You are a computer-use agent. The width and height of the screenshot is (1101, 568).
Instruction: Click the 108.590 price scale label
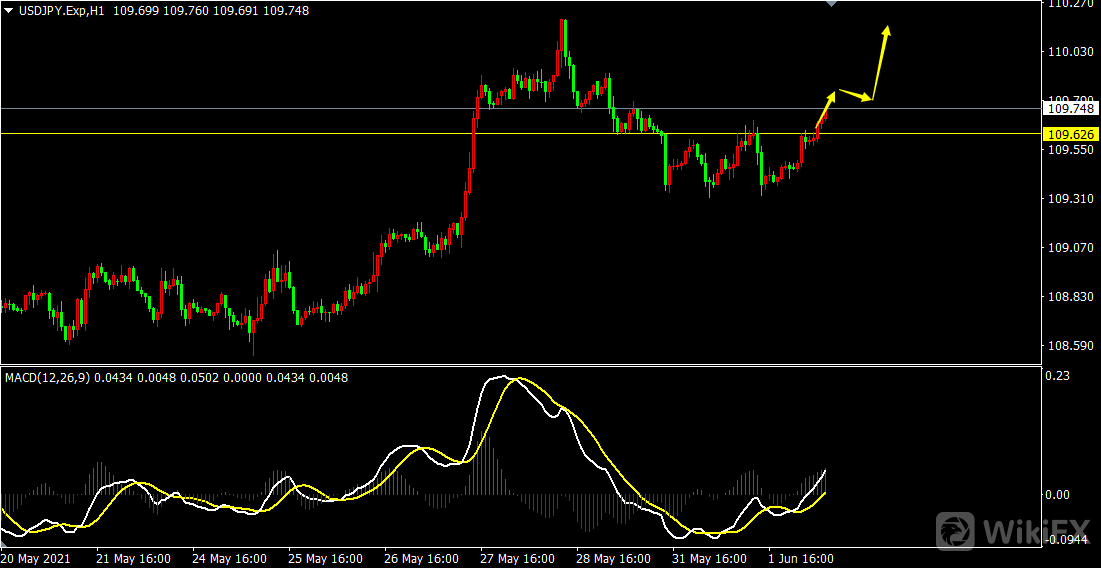tap(1067, 346)
